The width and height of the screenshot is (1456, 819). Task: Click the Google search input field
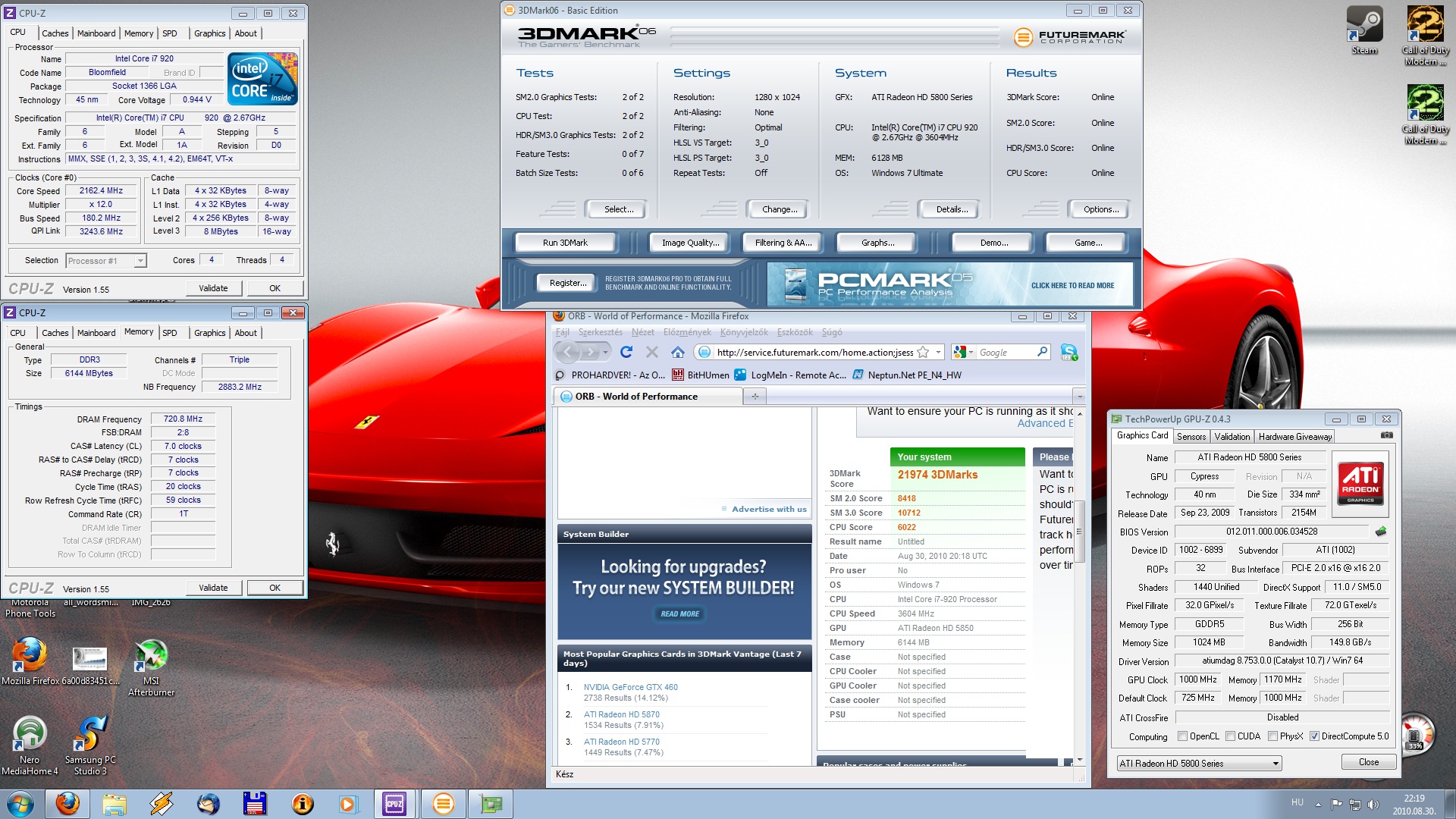[x=1006, y=352]
